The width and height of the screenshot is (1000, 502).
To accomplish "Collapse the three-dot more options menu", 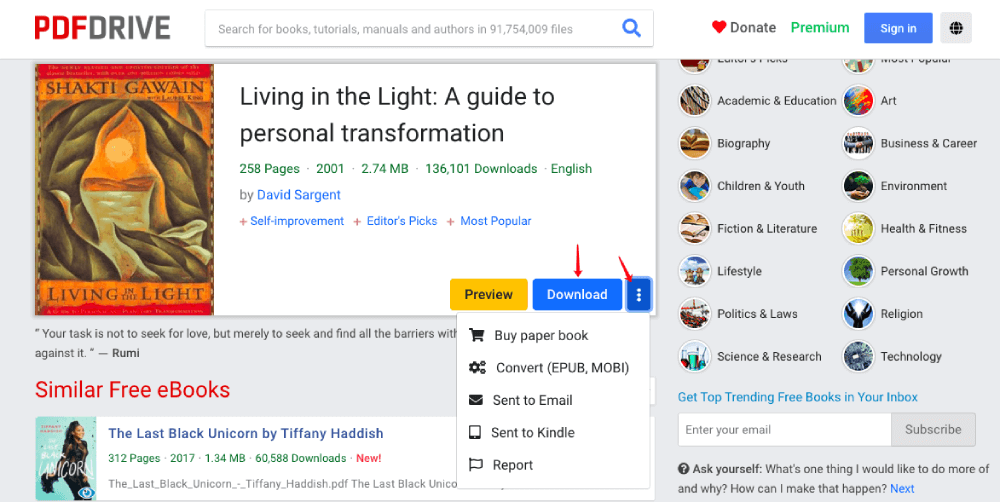I will [639, 294].
